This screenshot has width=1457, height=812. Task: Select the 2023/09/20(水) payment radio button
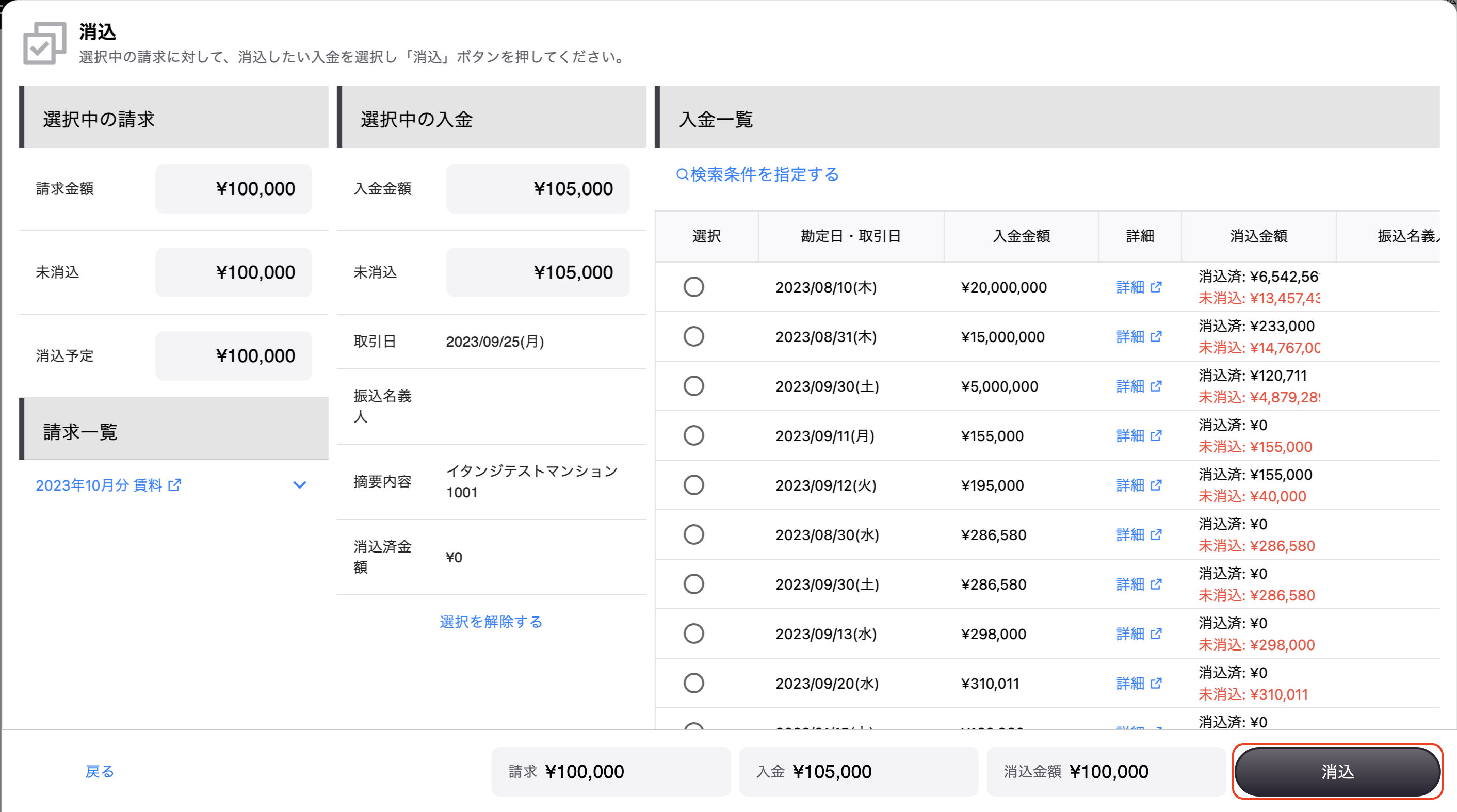click(x=693, y=684)
